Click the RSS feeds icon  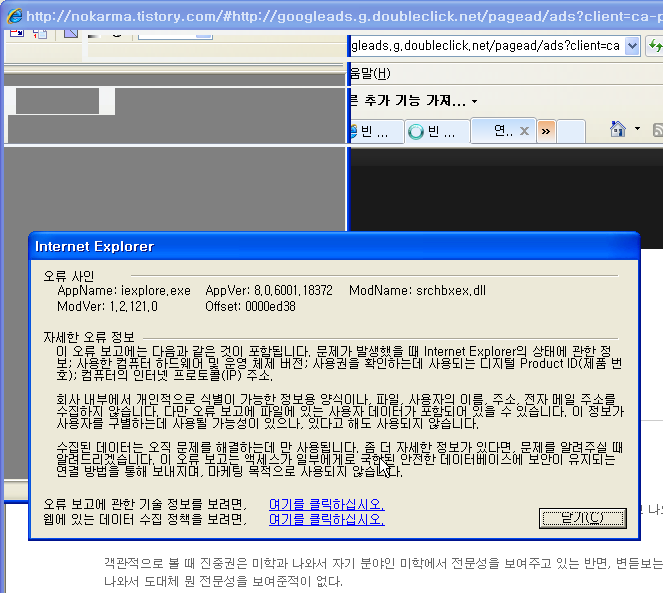(658, 130)
